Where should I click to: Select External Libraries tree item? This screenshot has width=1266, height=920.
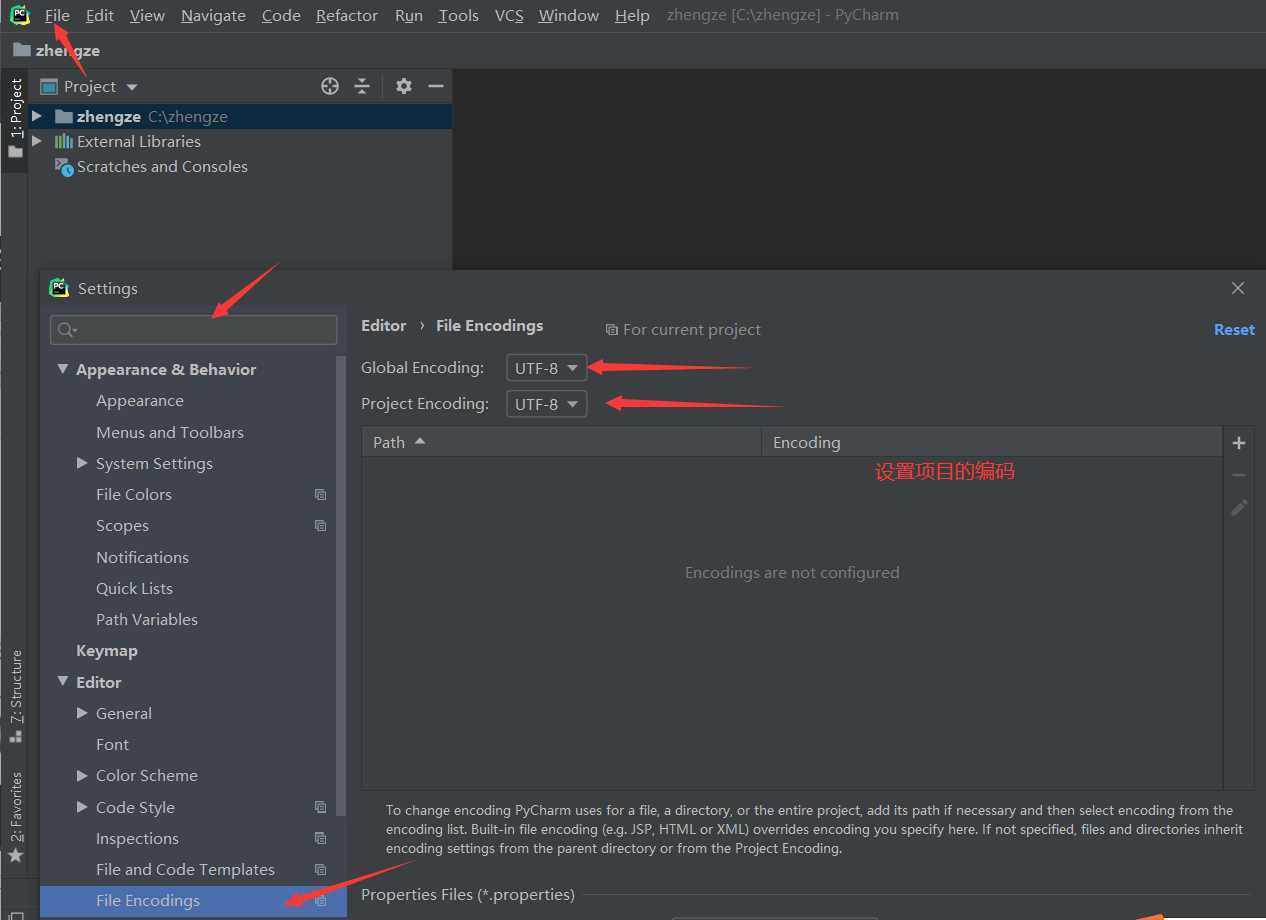click(139, 142)
